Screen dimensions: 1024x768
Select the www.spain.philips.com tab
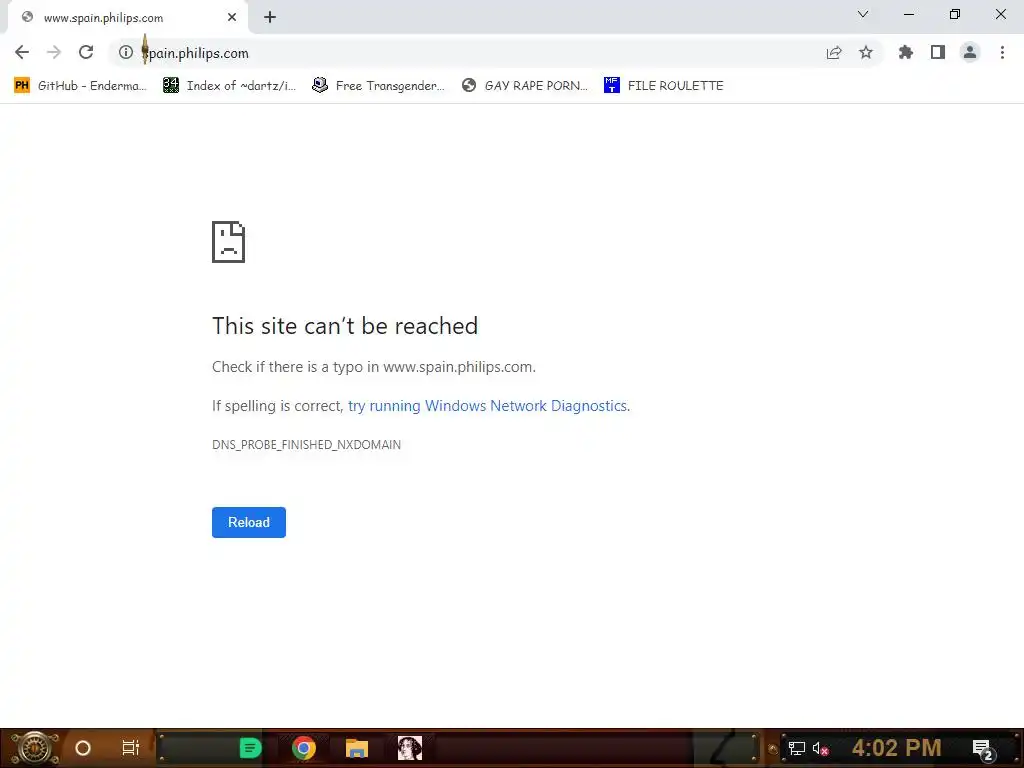[x=128, y=18]
